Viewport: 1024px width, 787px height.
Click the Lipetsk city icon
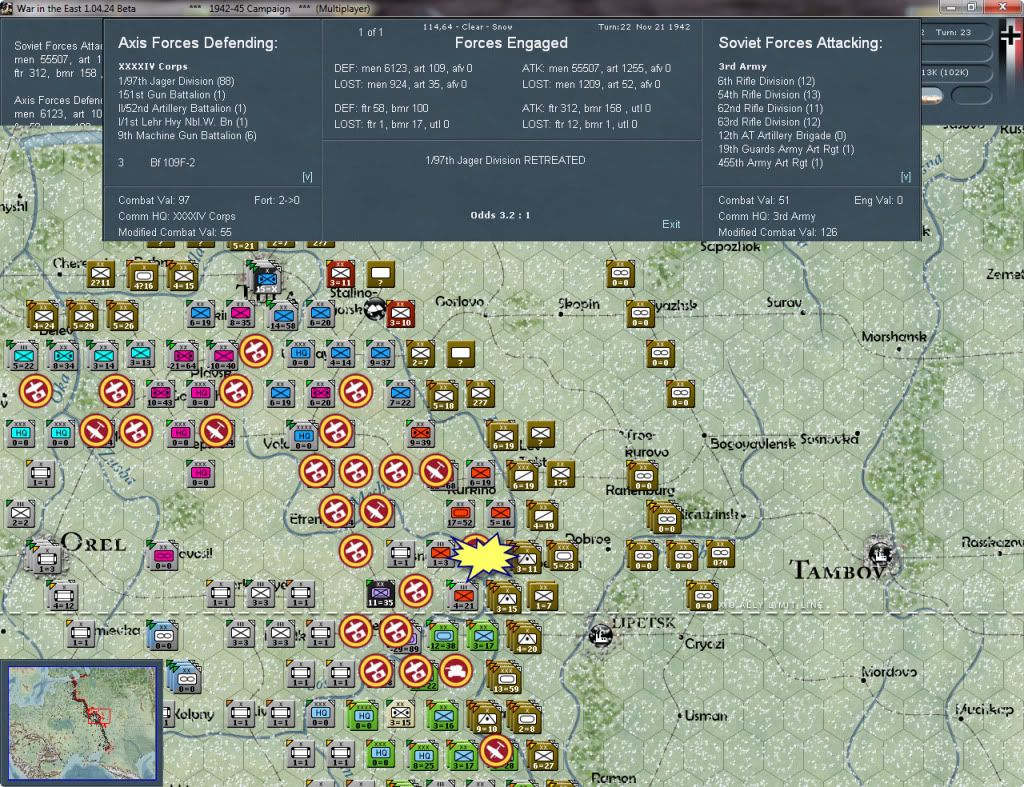pos(600,634)
